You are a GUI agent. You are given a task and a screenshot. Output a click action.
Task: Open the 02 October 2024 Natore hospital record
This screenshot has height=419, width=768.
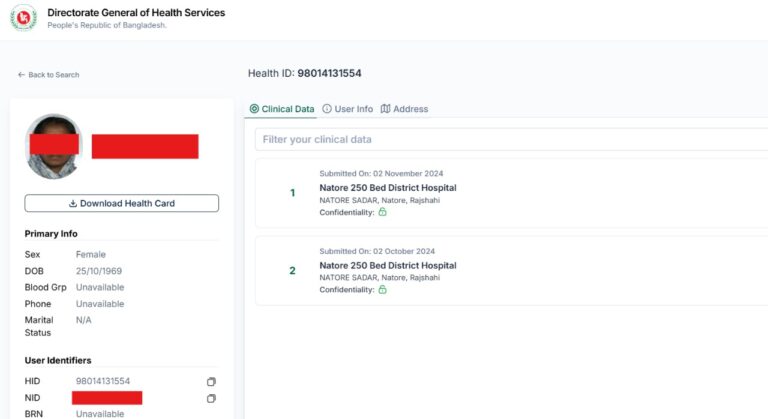(x=388, y=266)
